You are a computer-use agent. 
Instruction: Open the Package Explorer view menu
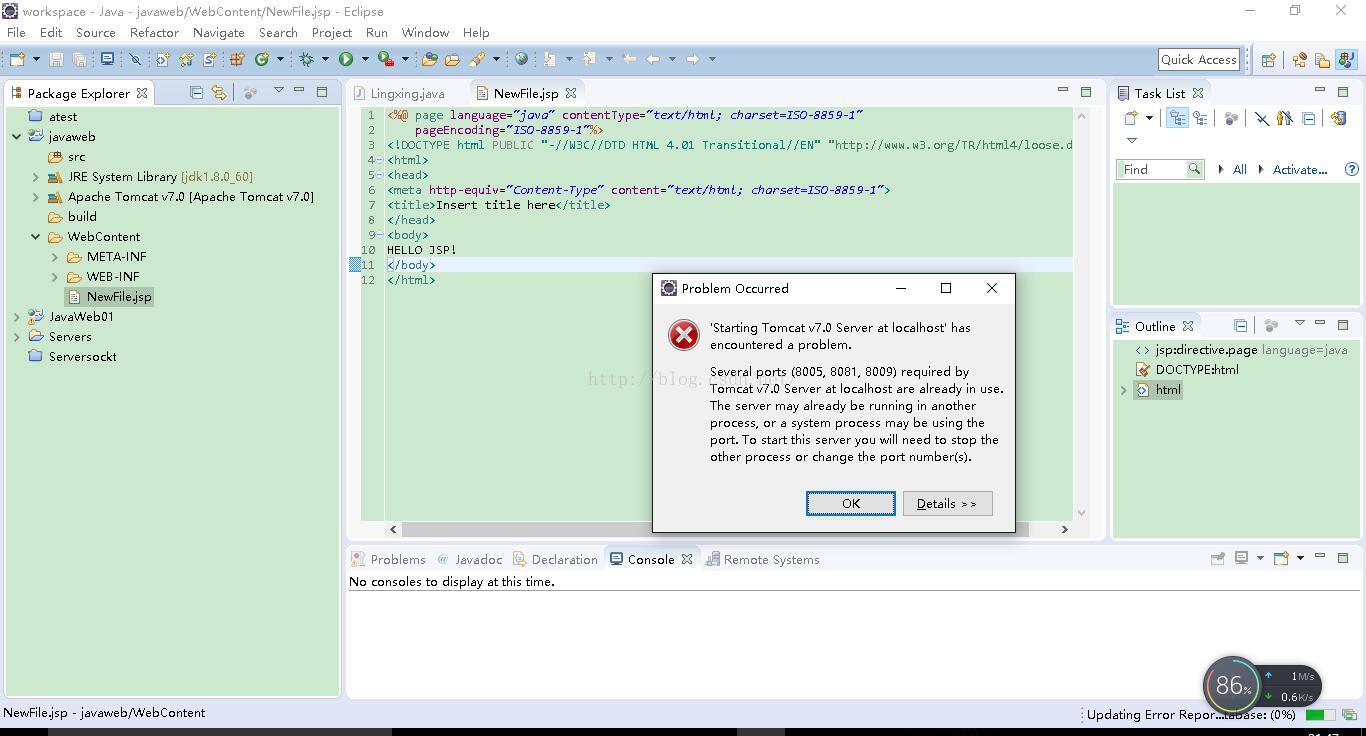tap(279, 91)
